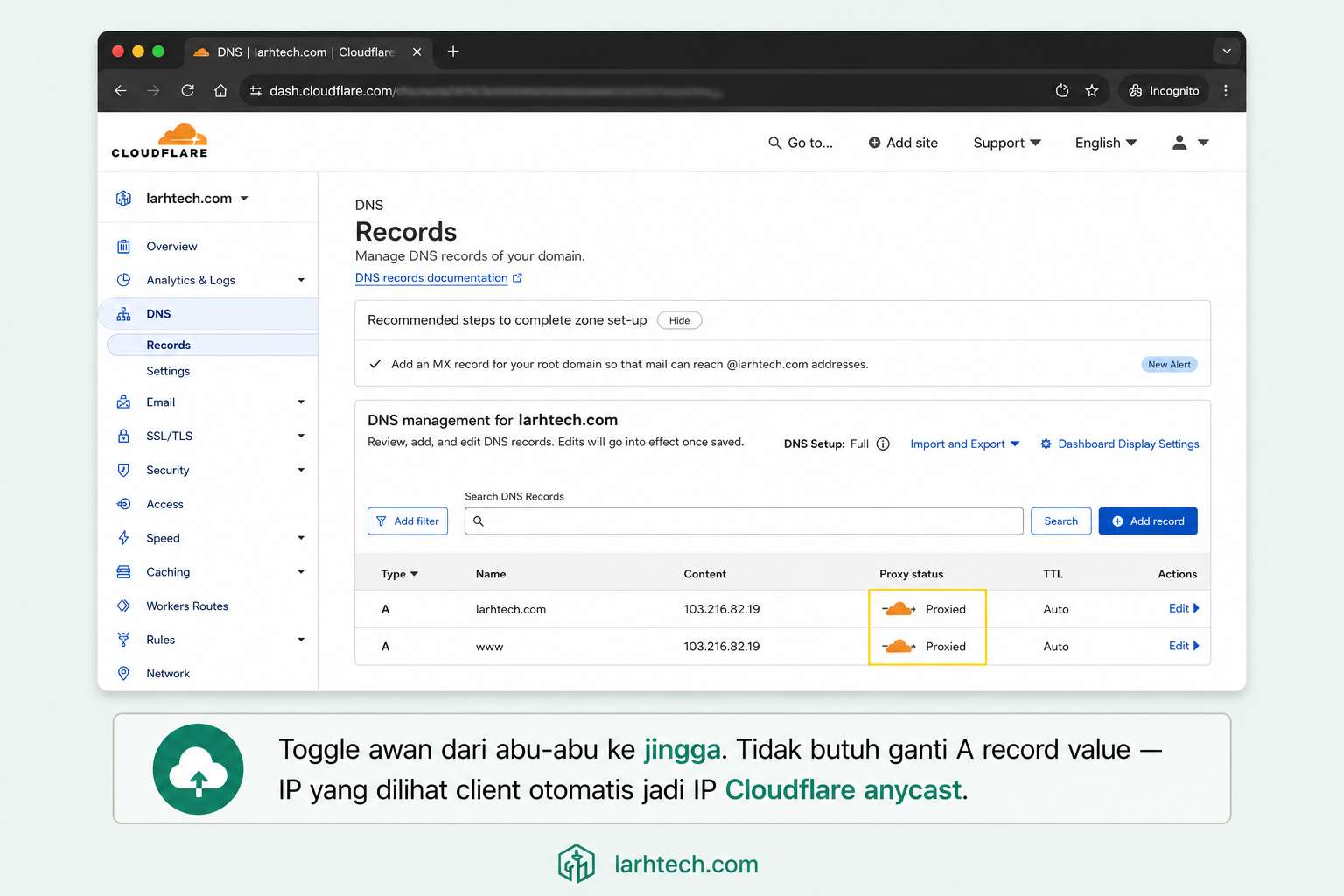Expand the Caching sidebar section
Screen dimensions: 1344x896
point(301,572)
